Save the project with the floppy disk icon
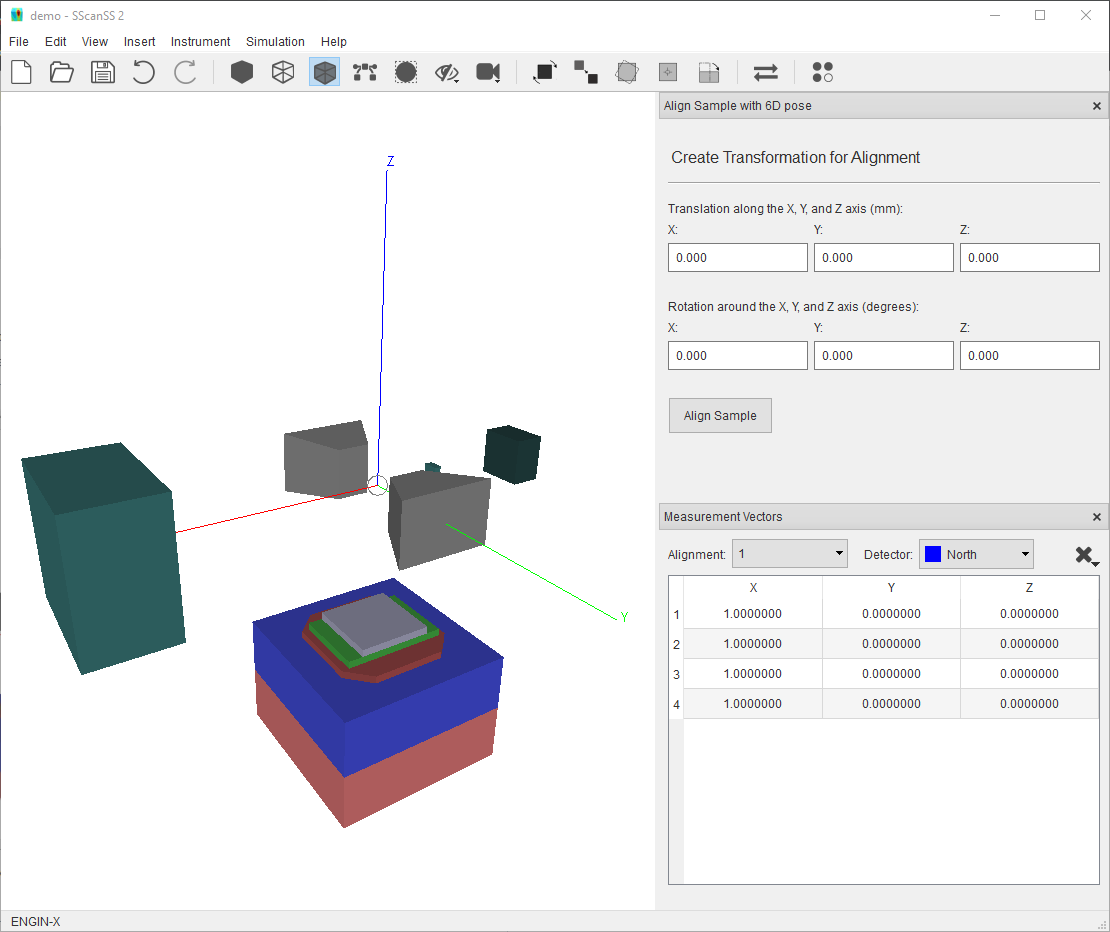Viewport: 1110px width, 932px height. tap(103, 72)
